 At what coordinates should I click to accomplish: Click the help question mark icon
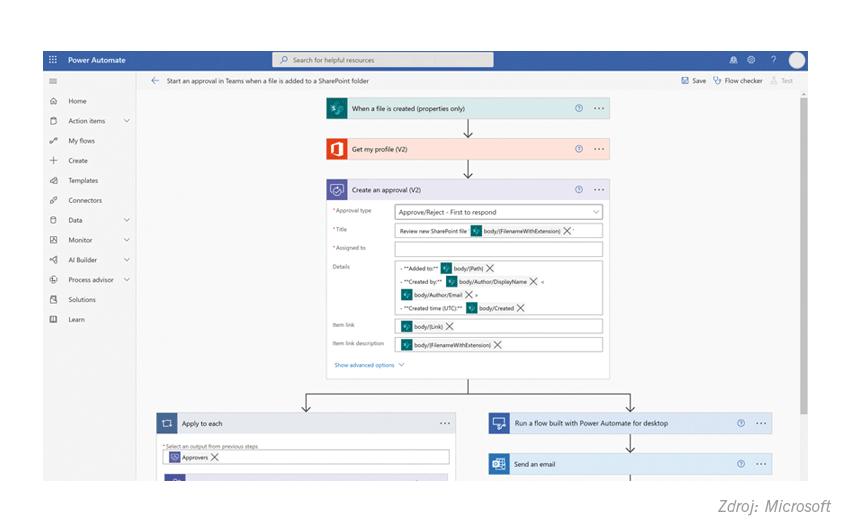point(774,60)
